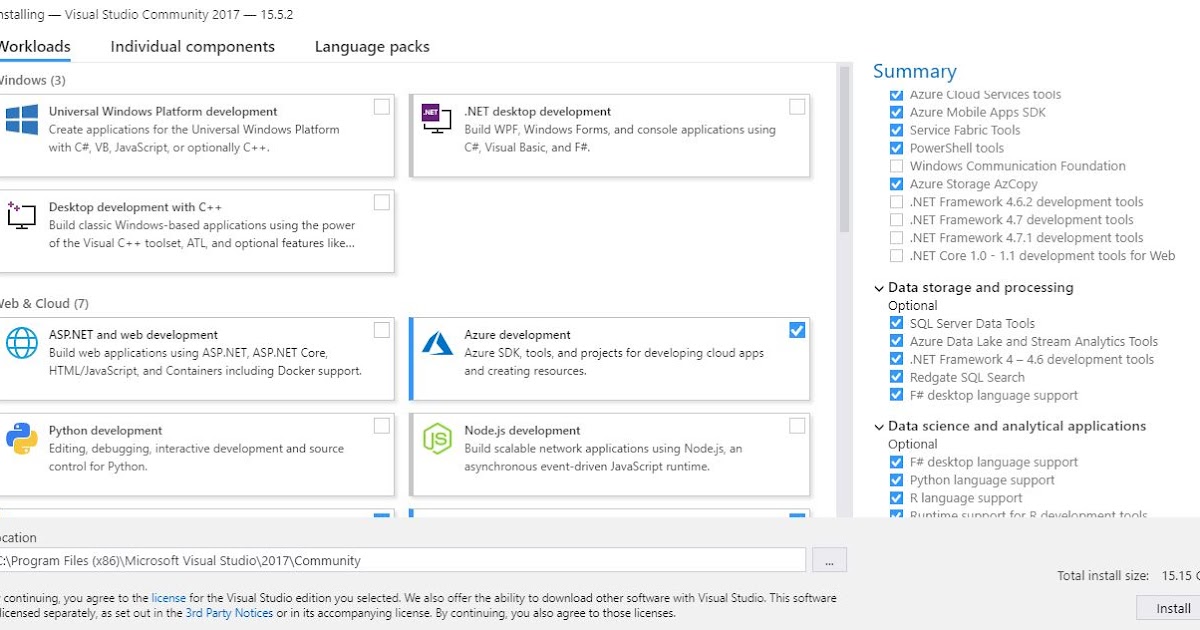Select the Azure development icon
The image size is (1200, 630).
coord(435,341)
